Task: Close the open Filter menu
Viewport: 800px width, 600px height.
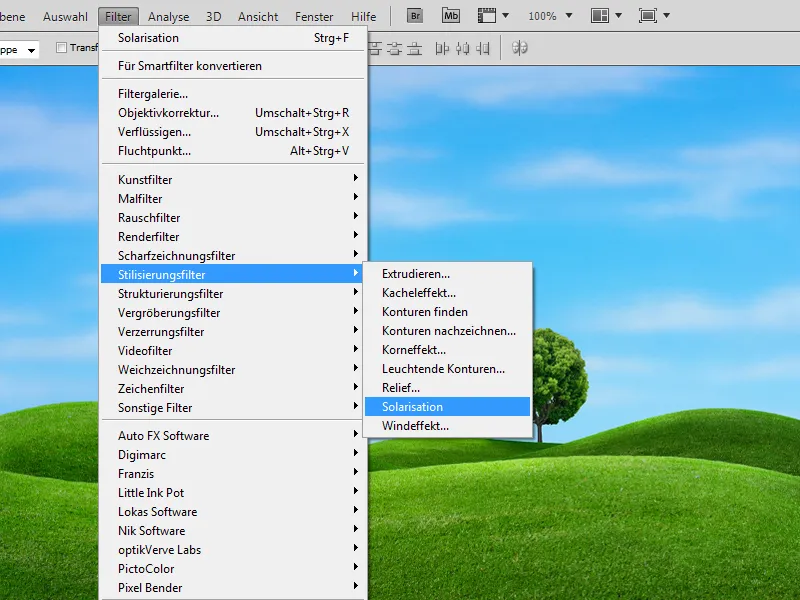Action: point(118,17)
